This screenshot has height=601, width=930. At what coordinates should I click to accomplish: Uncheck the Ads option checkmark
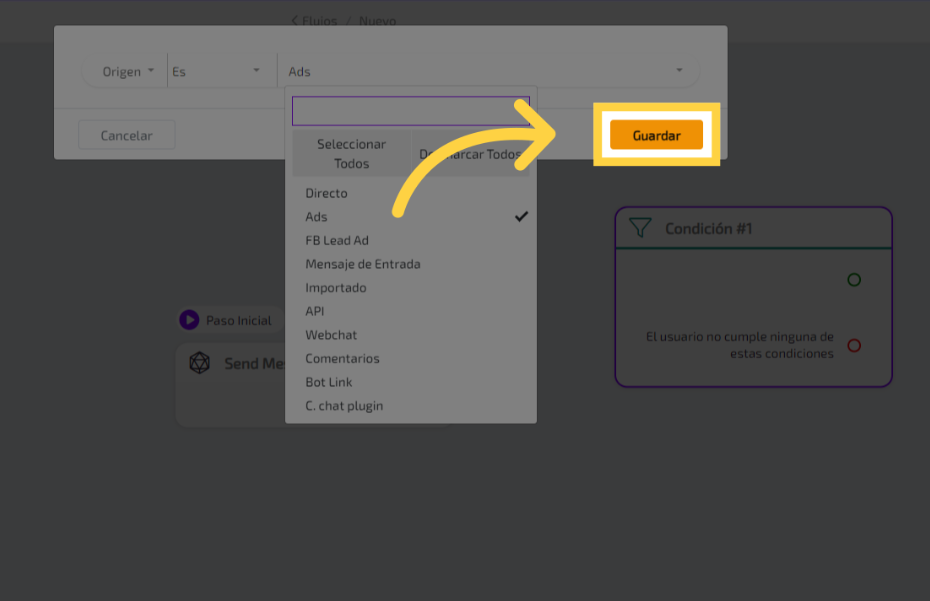(x=521, y=217)
